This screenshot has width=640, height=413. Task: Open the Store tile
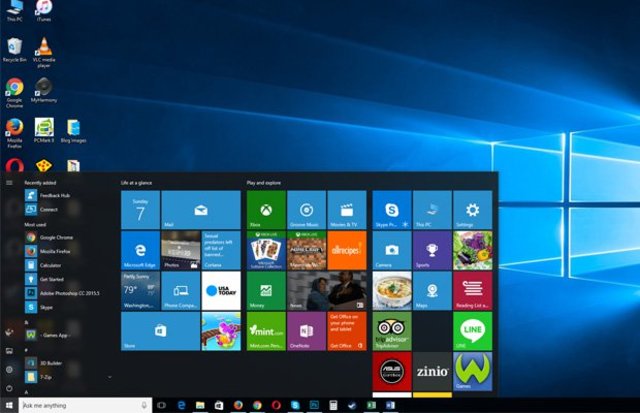tap(160, 331)
